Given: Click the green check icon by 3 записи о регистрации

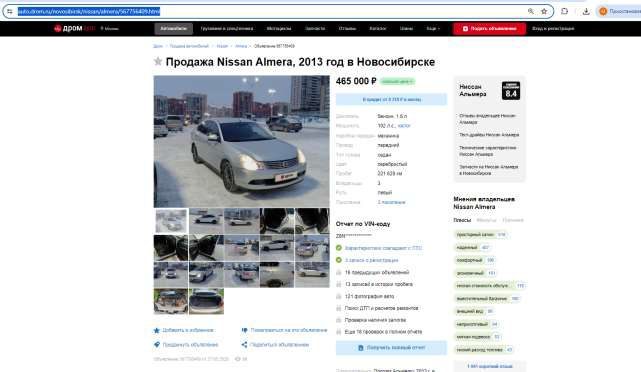Looking at the screenshot, I should pyautogui.click(x=339, y=260).
